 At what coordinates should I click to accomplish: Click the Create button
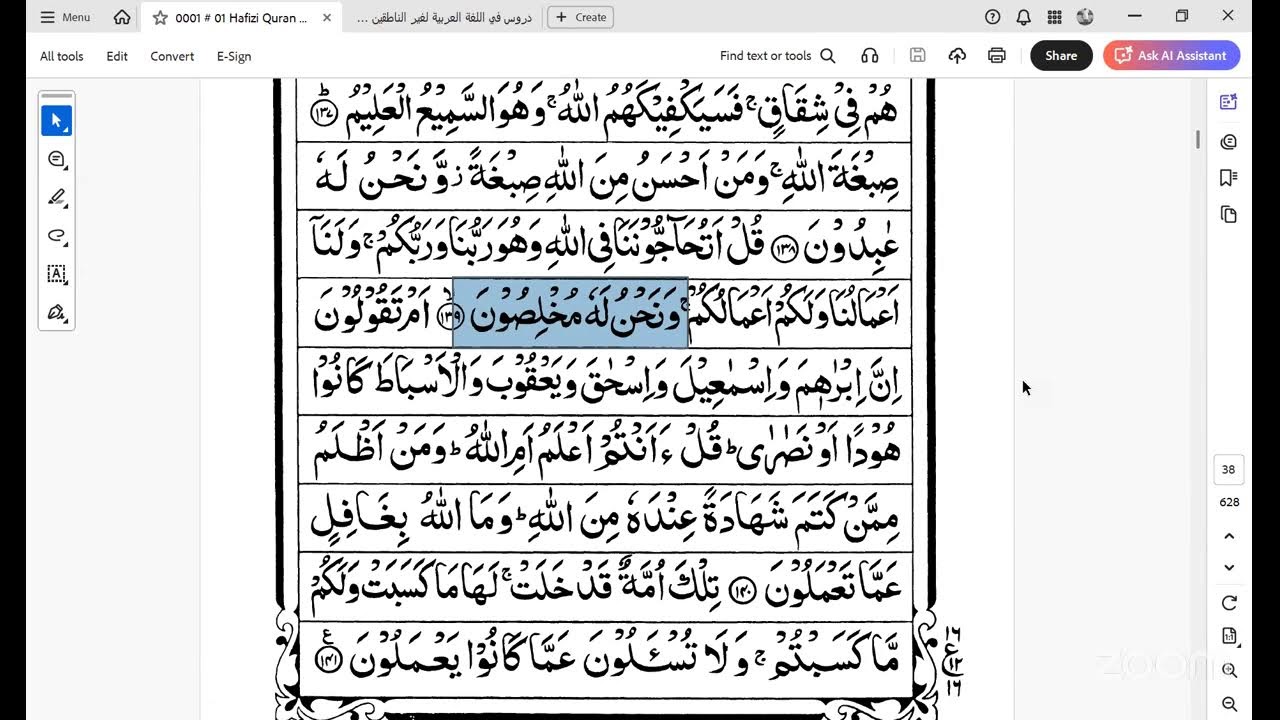click(x=581, y=17)
